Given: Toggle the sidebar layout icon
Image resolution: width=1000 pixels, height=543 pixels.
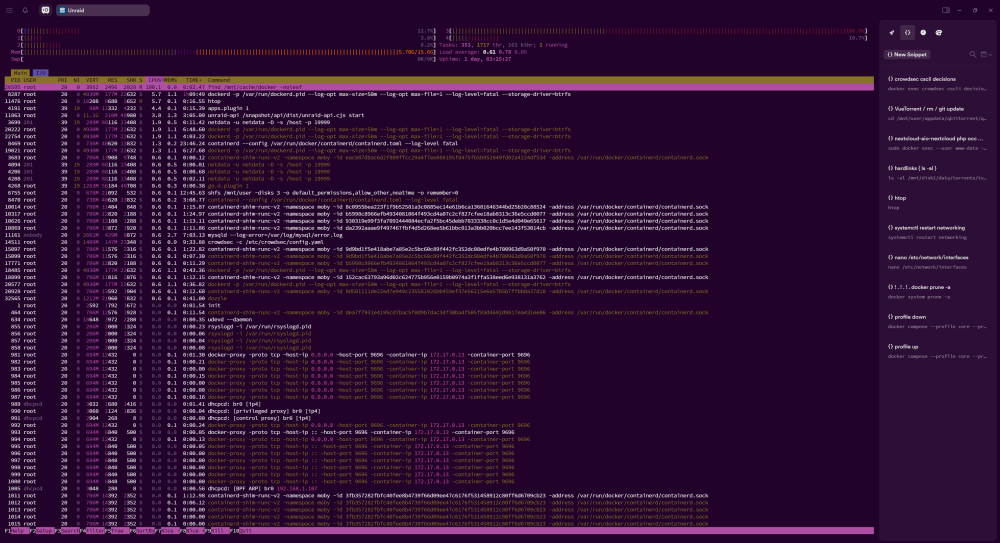Looking at the screenshot, I should pyautogui.click(x=946, y=10).
